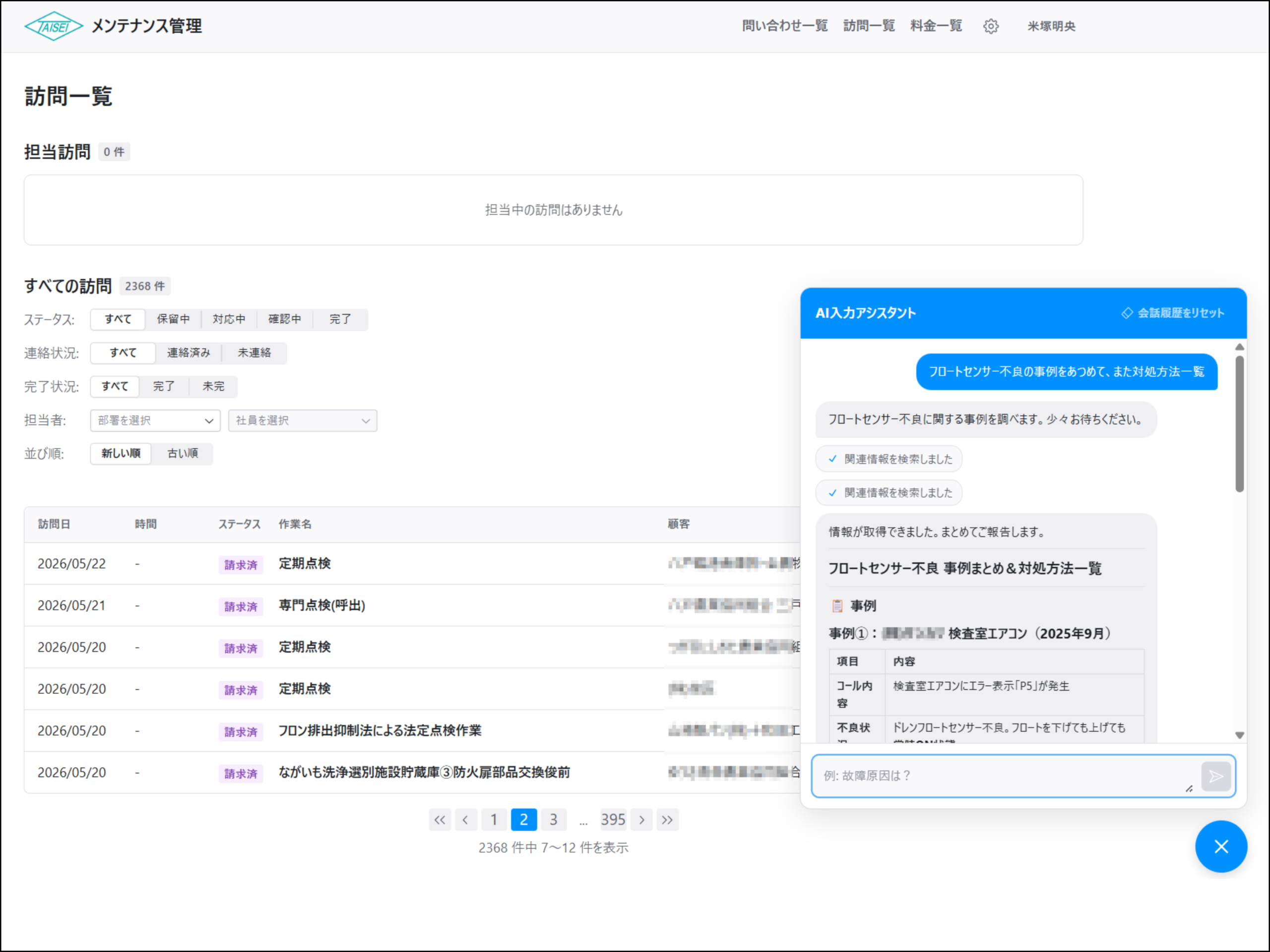1270x952 pixels.
Task: Select 未完 in completion status filter
Action: (x=213, y=386)
